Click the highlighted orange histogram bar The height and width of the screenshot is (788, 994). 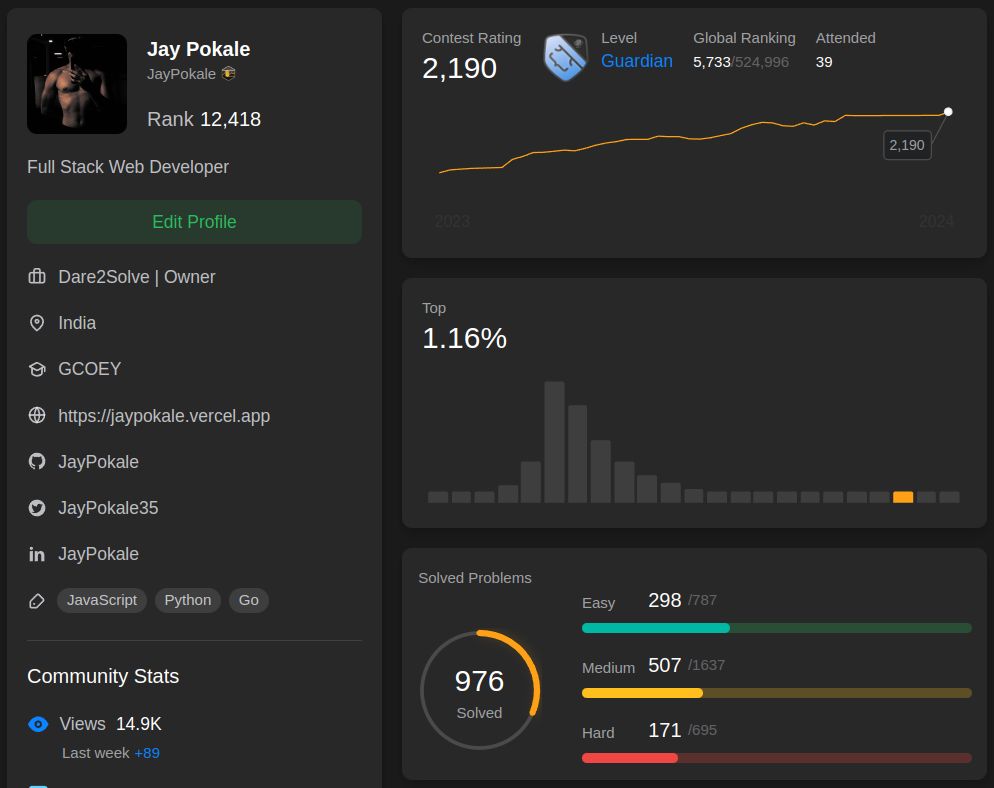(903, 497)
